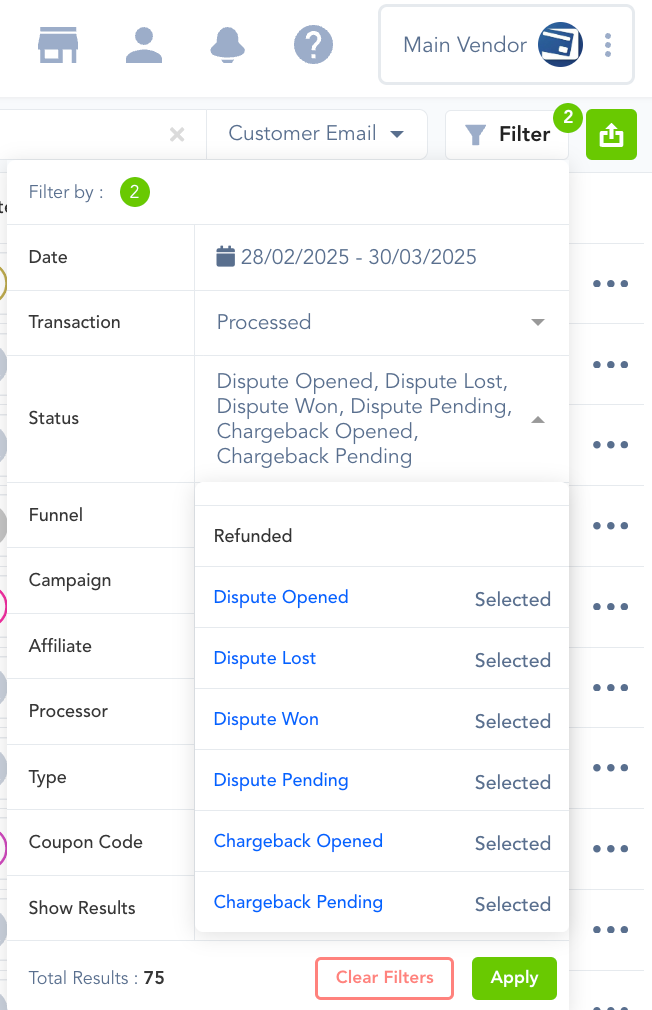Select the Refunded status option
Viewport: 652px width, 1010px height.
pyautogui.click(x=382, y=536)
